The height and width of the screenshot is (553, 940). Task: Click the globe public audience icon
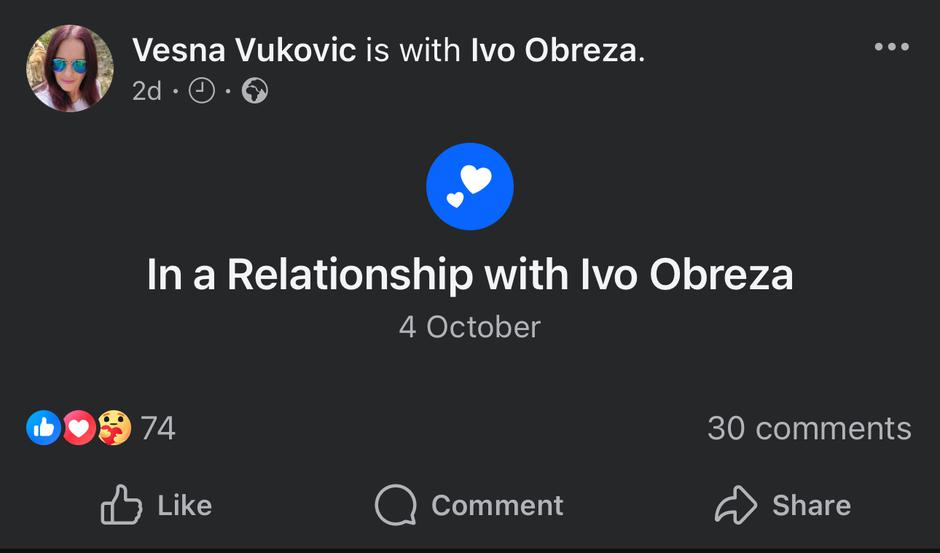point(255,92)
